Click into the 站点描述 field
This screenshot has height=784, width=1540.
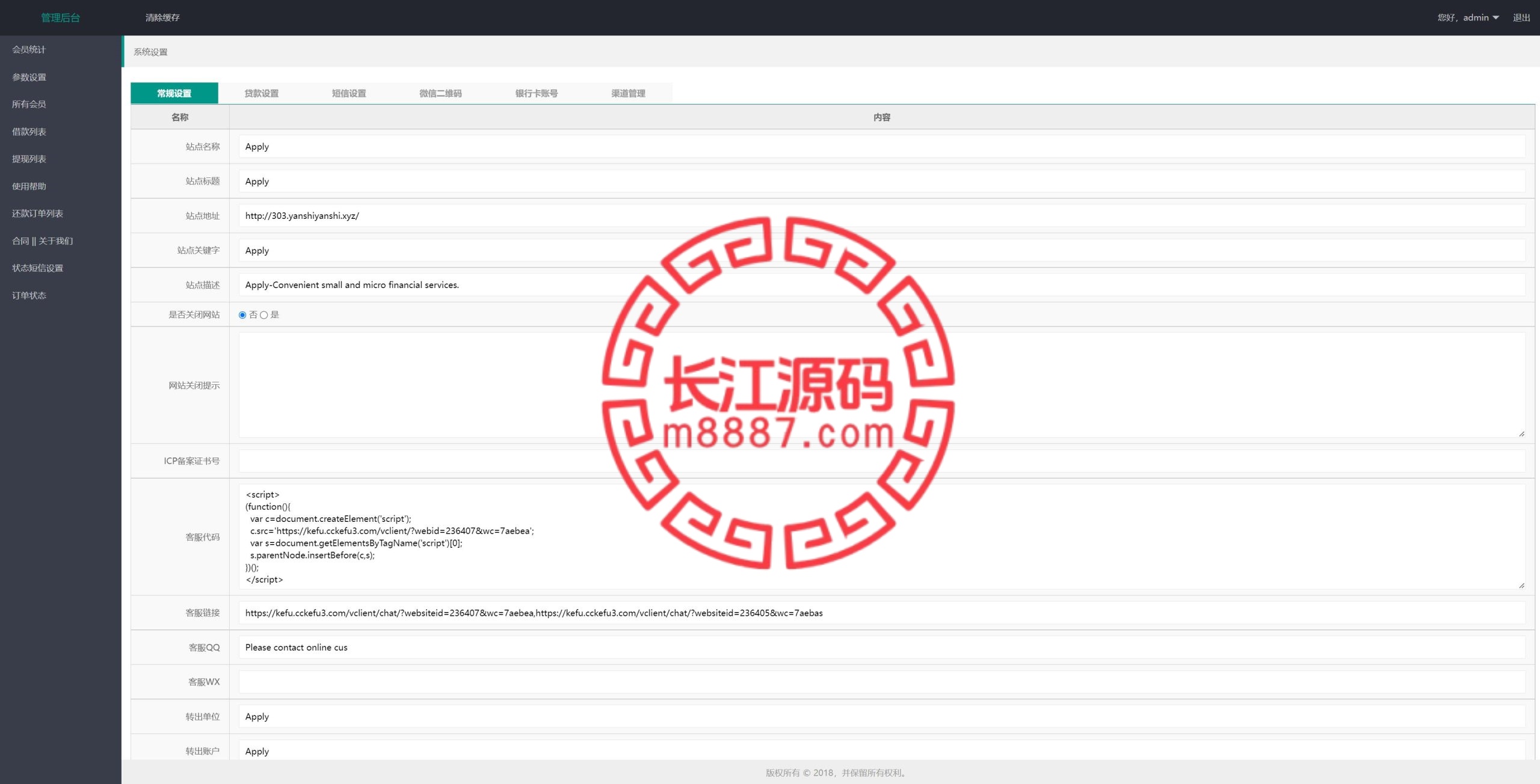pyautogui.click(x=882, y=285)
